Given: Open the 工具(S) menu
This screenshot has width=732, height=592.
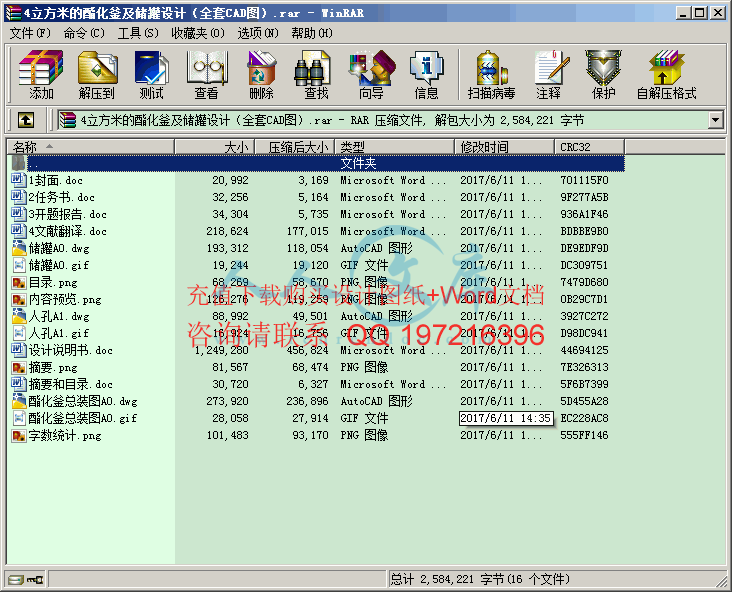Looking at the screenshot, I should [138, 33].
